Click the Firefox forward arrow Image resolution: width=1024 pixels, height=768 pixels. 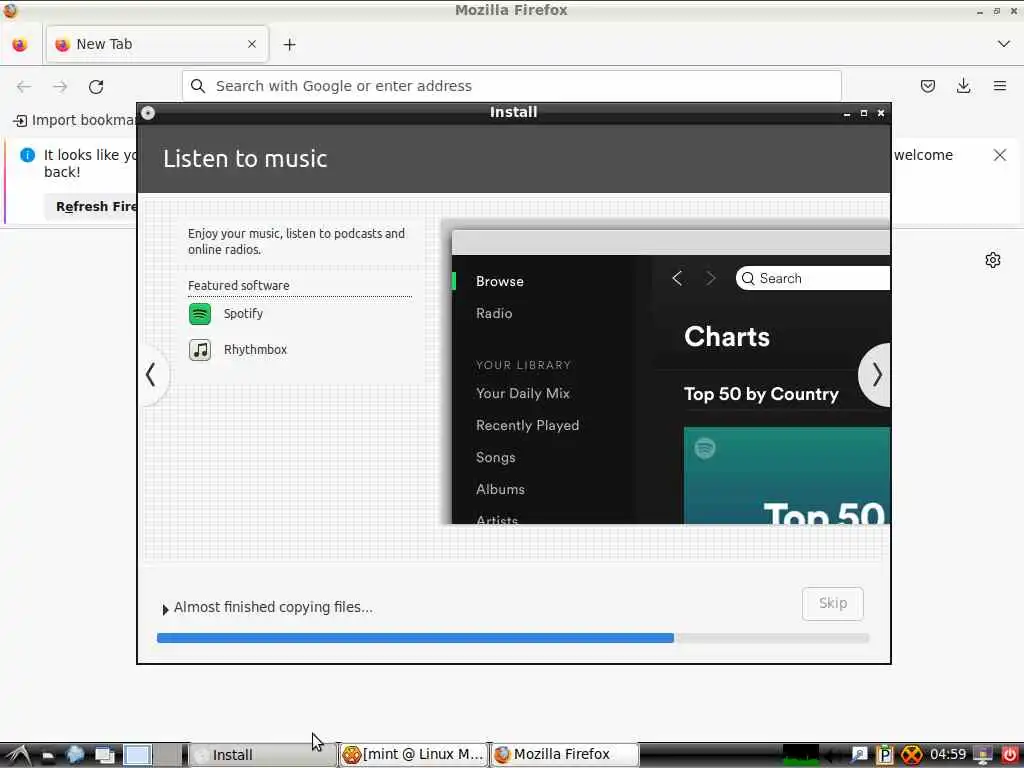click(60, 86)
